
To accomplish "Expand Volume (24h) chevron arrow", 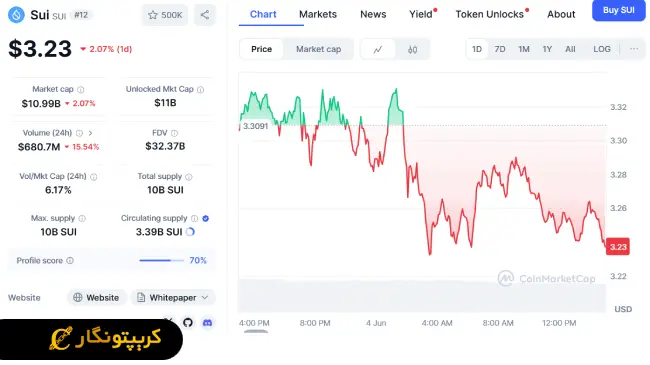I will 90,133.
